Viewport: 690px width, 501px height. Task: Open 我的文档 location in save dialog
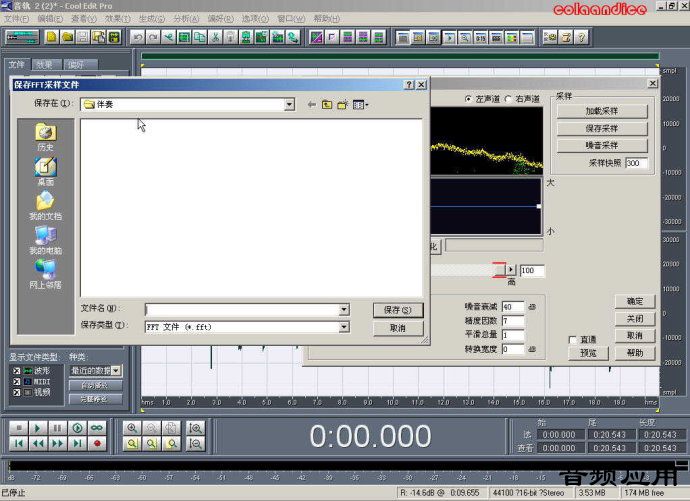[x=45, y=206]
